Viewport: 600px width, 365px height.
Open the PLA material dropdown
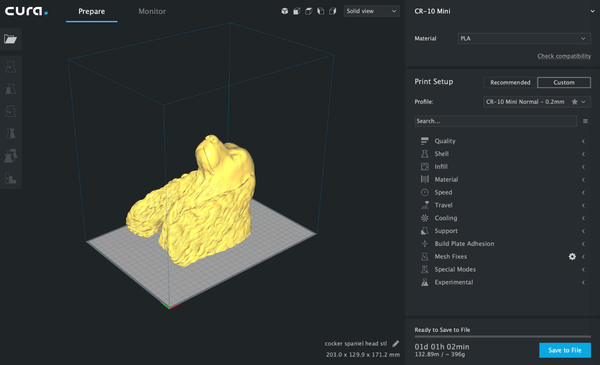[x=524, y=39]
